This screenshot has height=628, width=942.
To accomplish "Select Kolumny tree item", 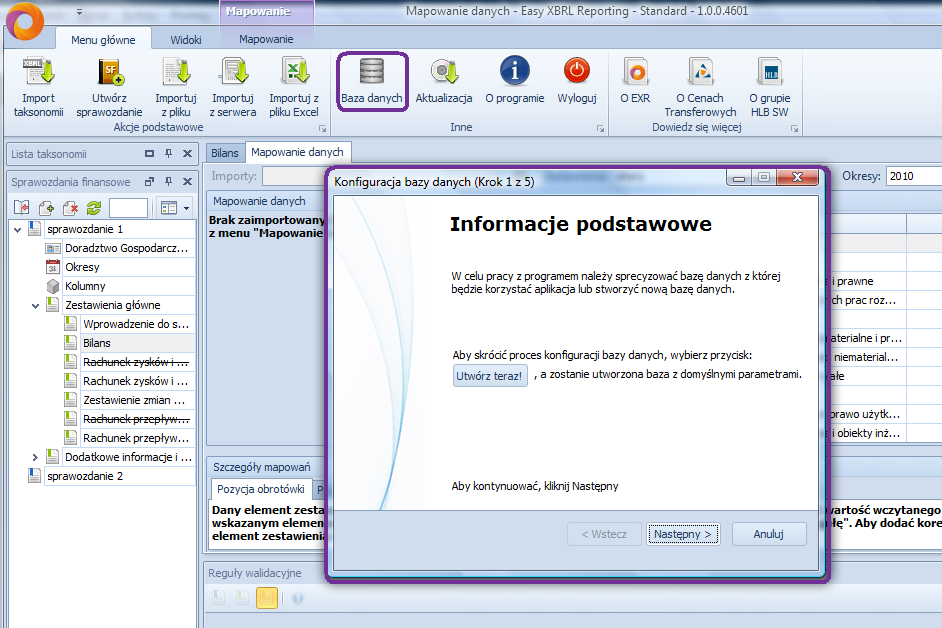I will [85, 286].
